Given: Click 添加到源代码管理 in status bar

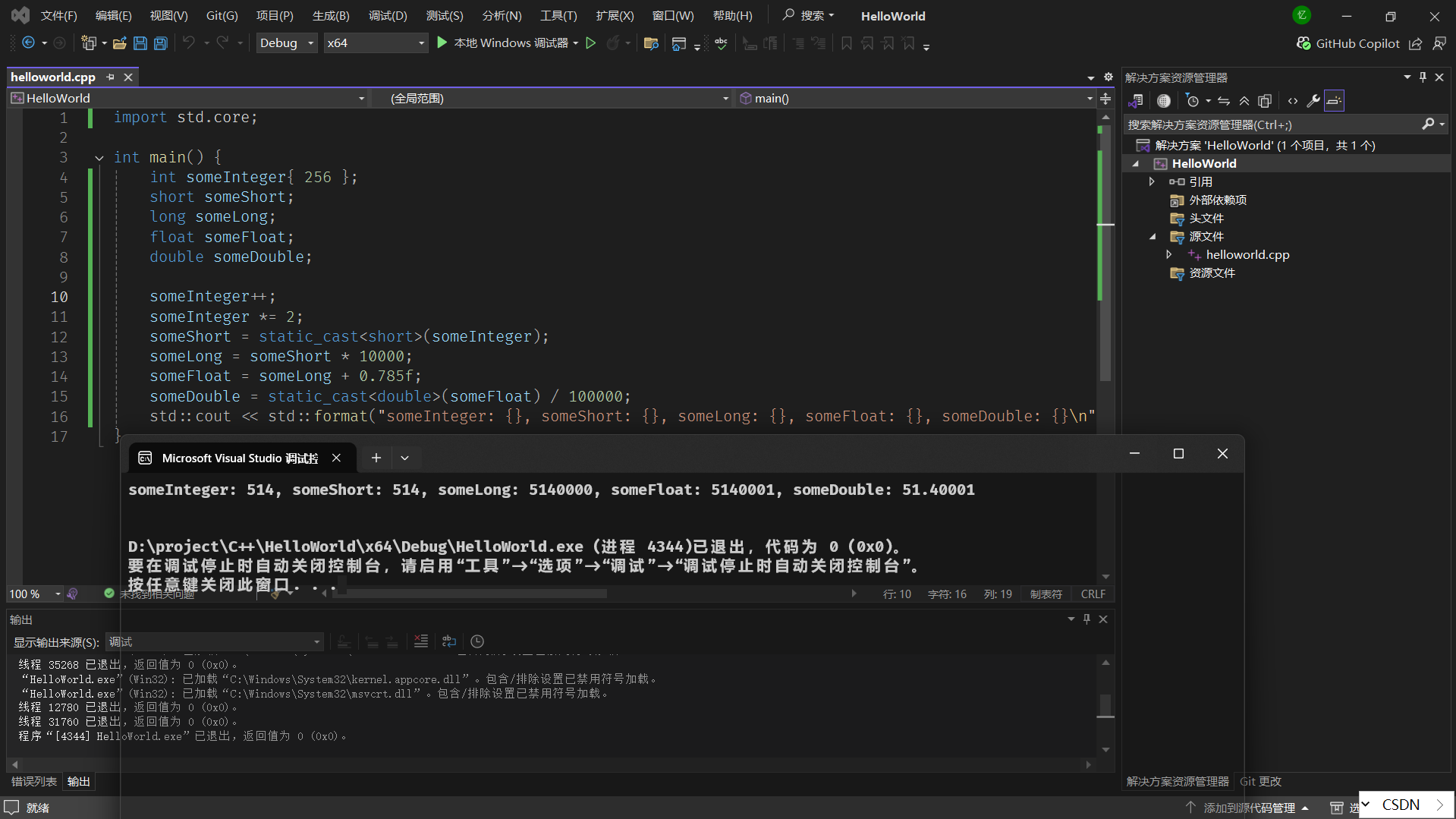Looking at the screenshot, I should (x=1249, y=808).
